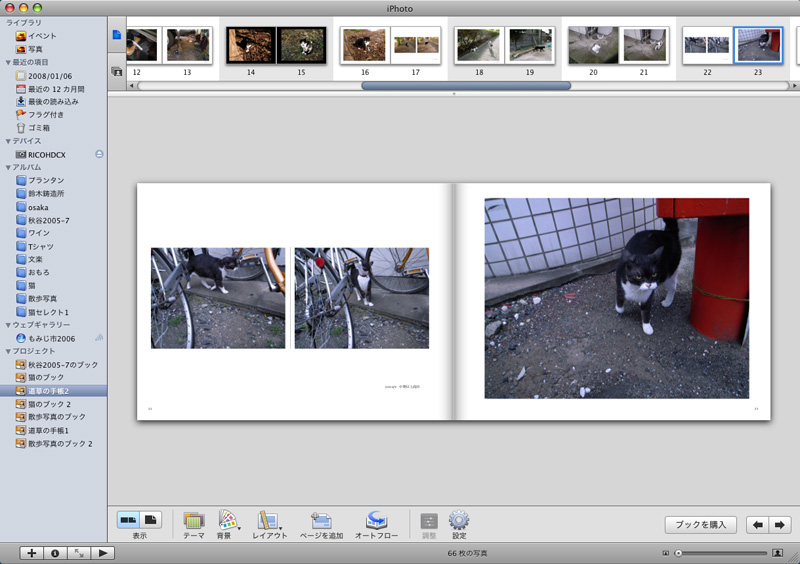Screen dimensions: 800x564
Task: Select the フラグ付き (Flagged) item
Action: 45,115
